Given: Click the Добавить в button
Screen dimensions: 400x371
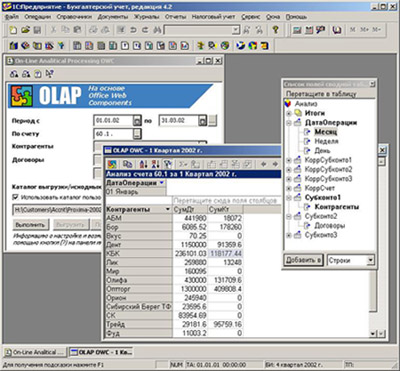Looking at the screenshot, I should tap(304, 260).
